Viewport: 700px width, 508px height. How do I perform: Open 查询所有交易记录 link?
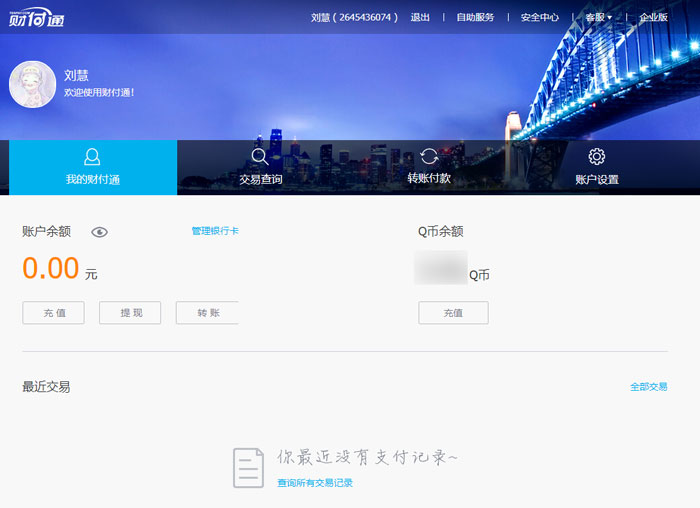tap(315, 483)
